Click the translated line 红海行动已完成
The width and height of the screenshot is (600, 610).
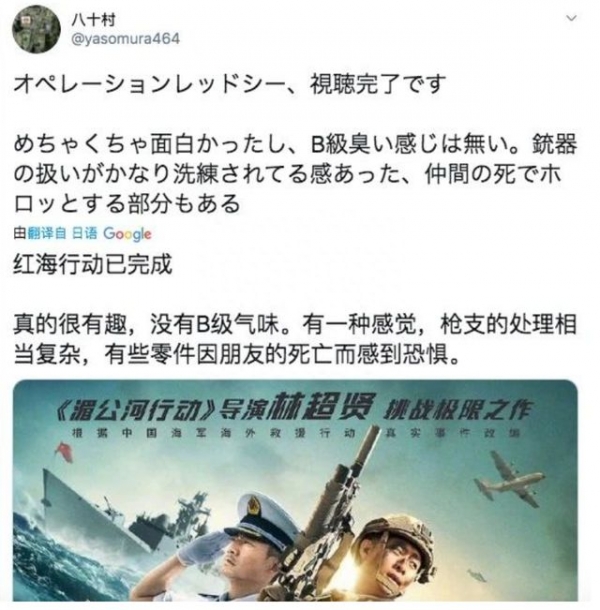(x=93, y=265)
